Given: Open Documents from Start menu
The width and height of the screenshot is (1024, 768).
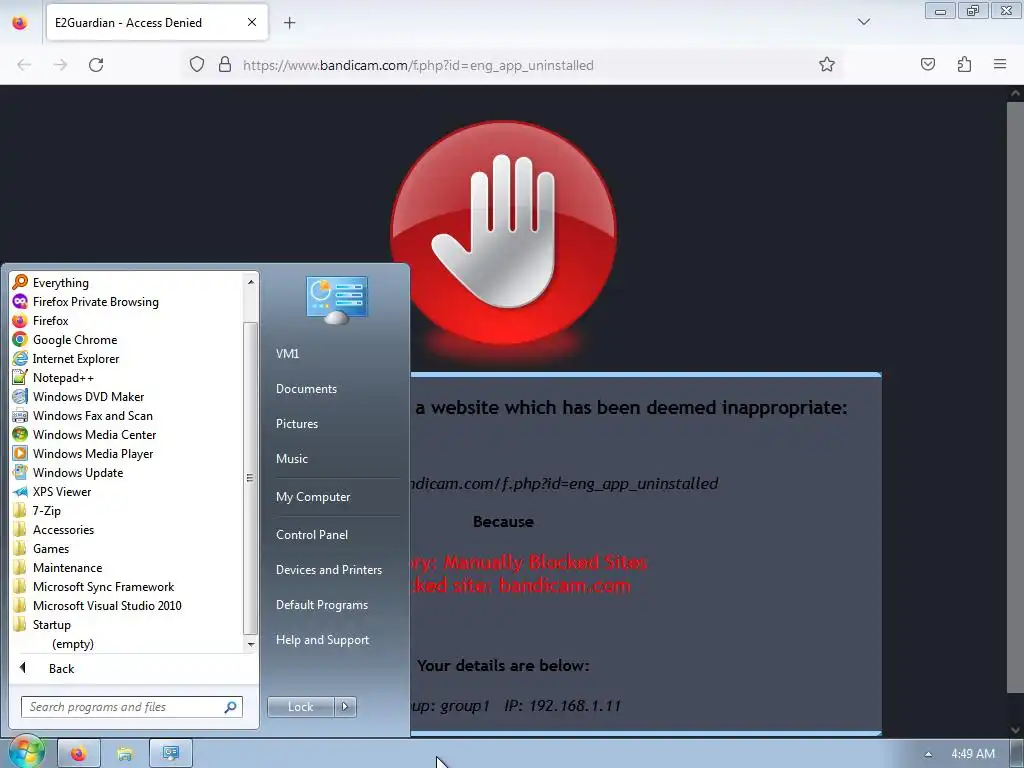Looking at the screenshot, I should (x=306, y=389).
